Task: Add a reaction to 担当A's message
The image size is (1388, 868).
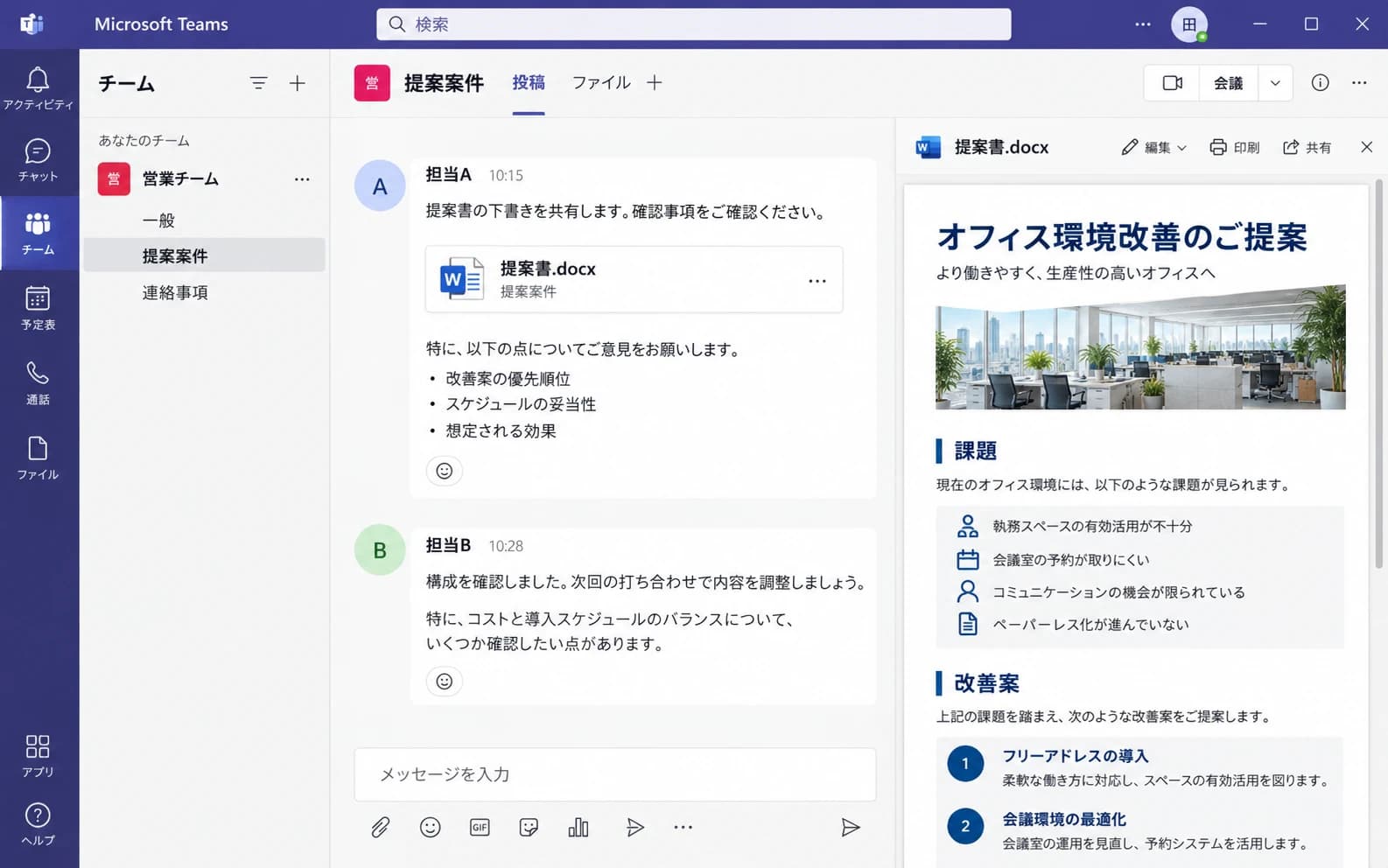Action: 445,471
